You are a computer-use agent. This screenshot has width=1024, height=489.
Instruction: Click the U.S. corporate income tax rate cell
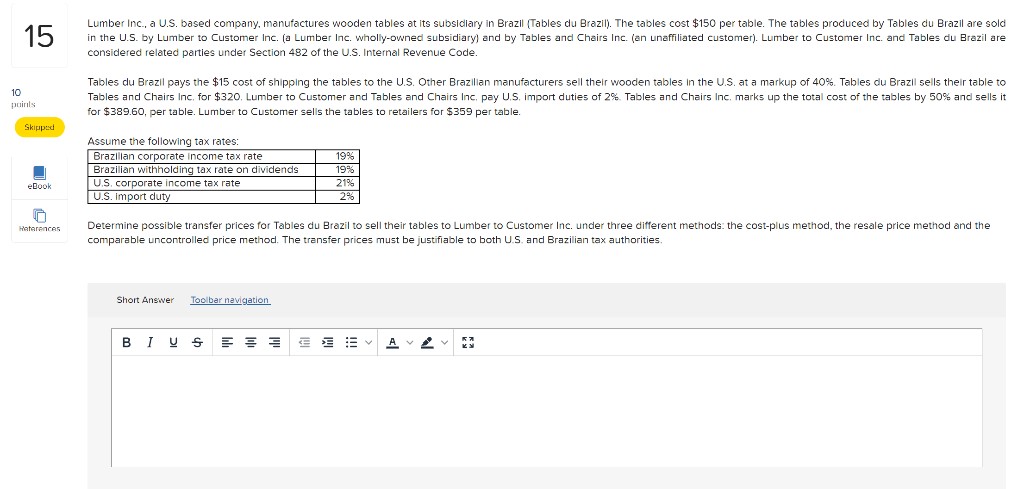tap(202, 183)
